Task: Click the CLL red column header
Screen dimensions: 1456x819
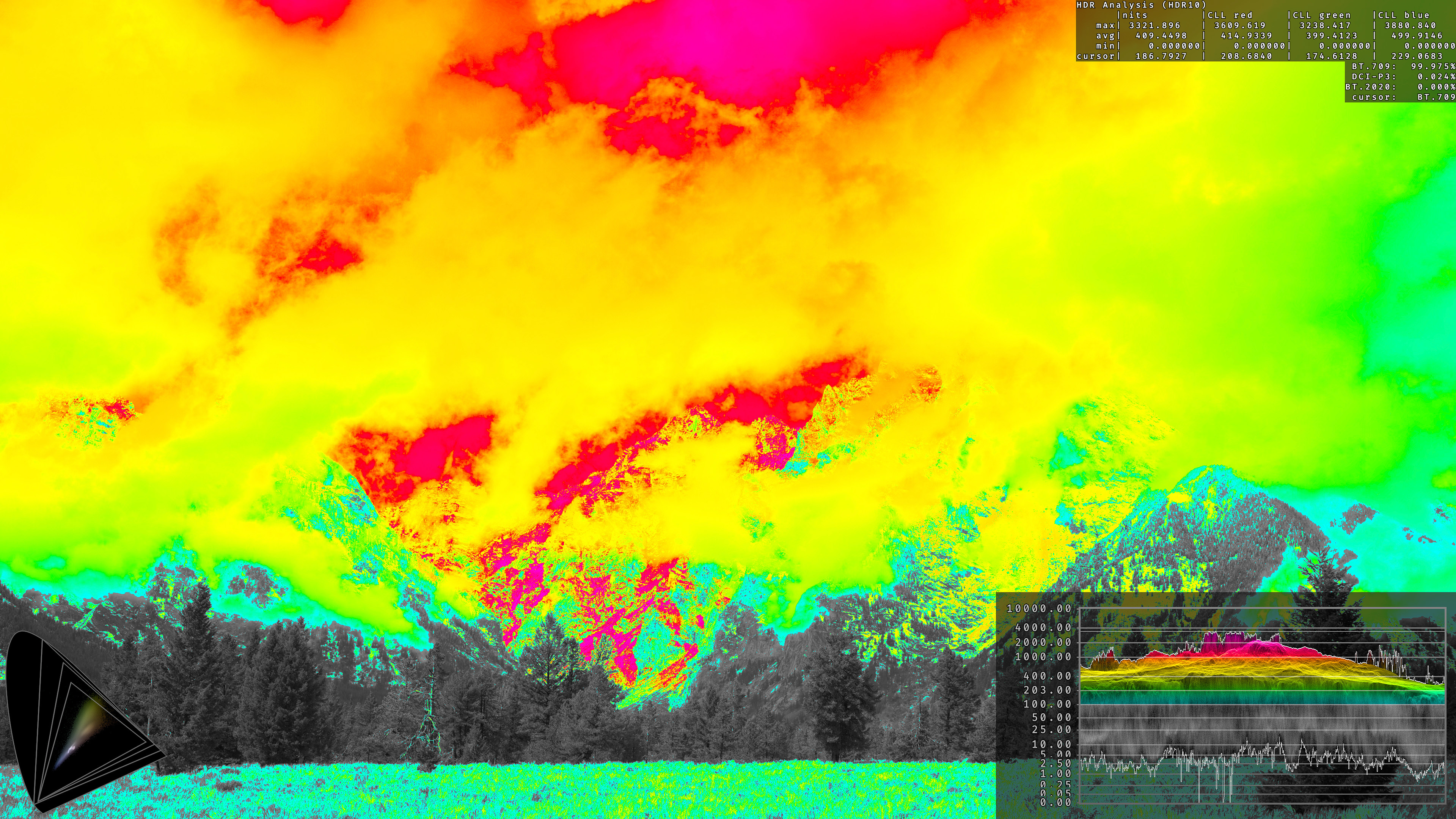Action: 1230,15
